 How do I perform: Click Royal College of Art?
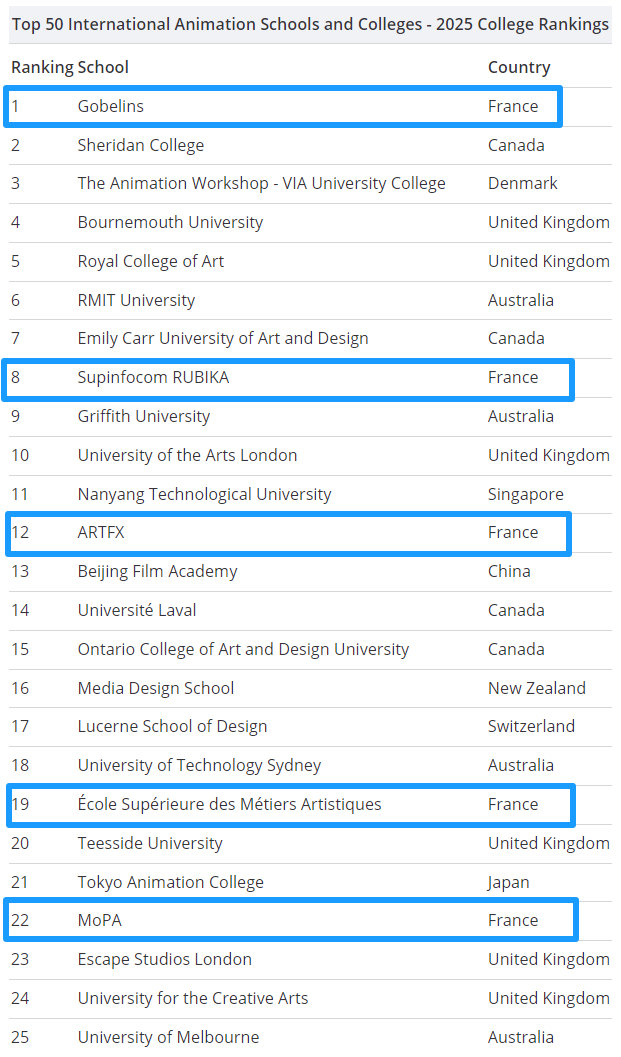pos(150,261)
